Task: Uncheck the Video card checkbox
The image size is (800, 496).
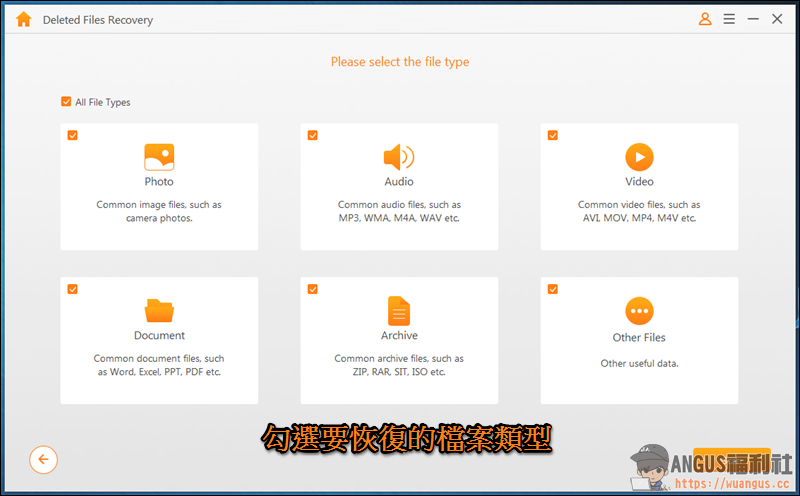Action: pos(553,135)
